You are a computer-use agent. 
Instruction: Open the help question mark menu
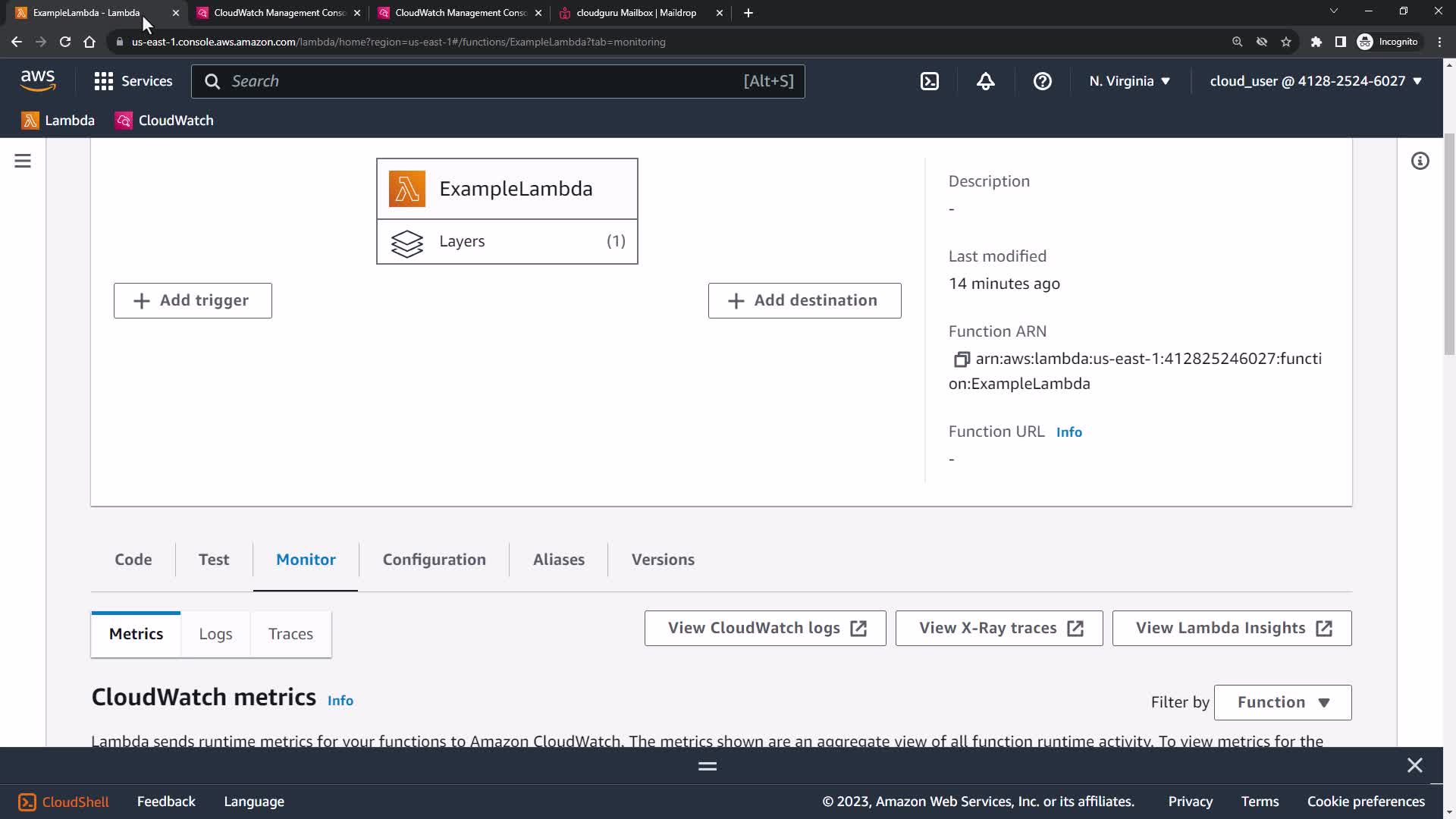click(1042, 81)
